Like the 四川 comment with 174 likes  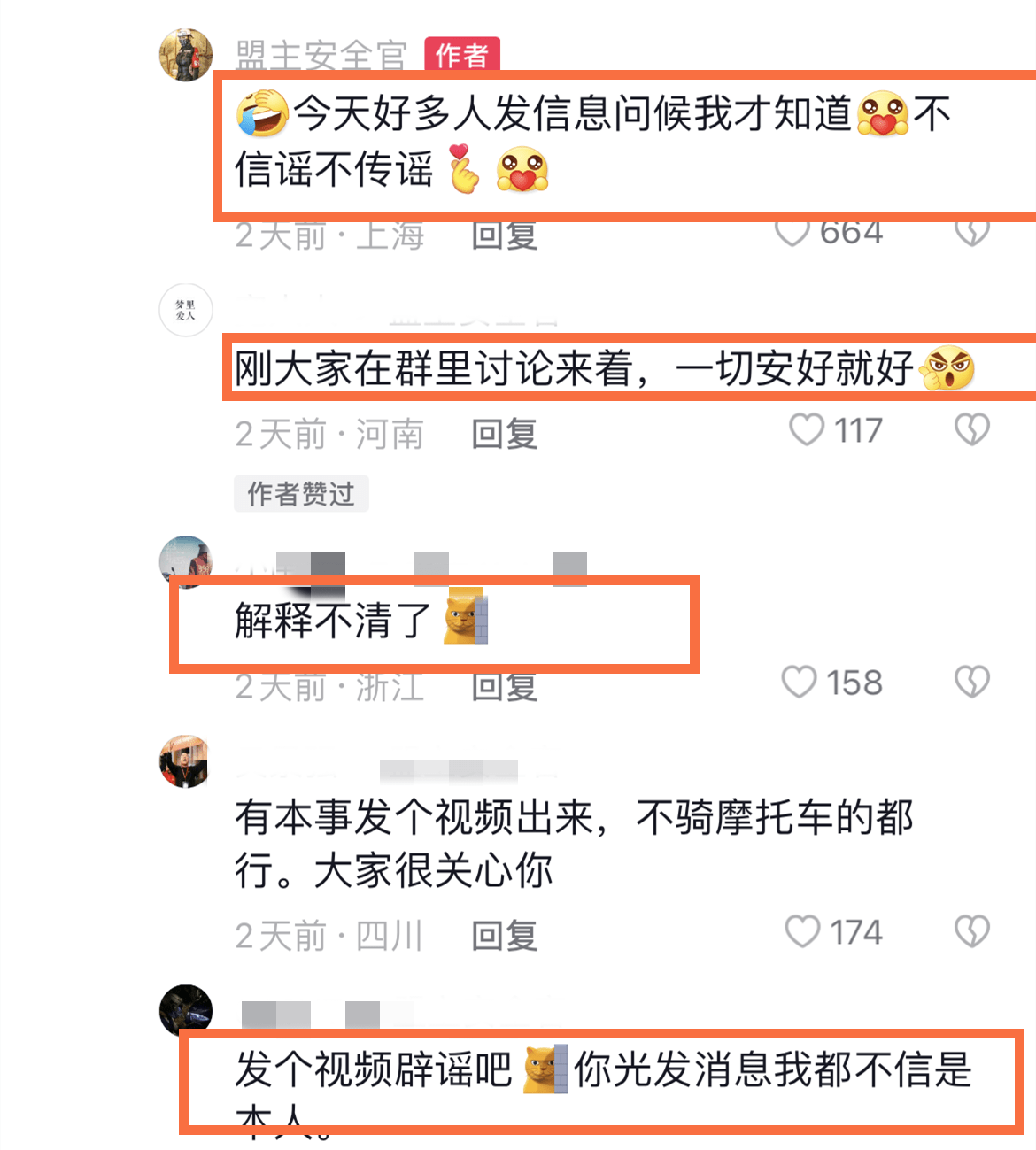802,931
